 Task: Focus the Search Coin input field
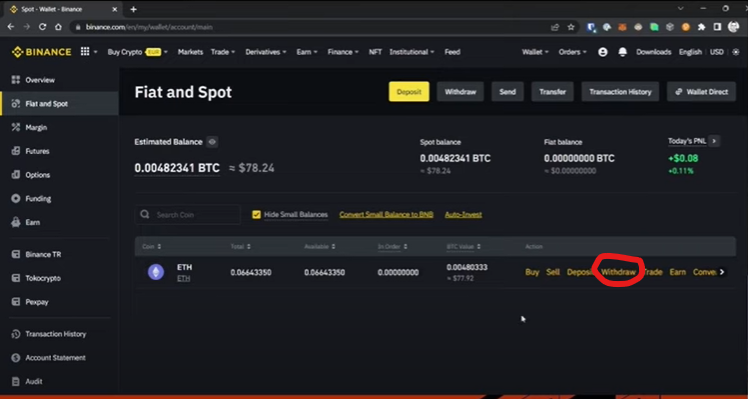tap(188, 215)
